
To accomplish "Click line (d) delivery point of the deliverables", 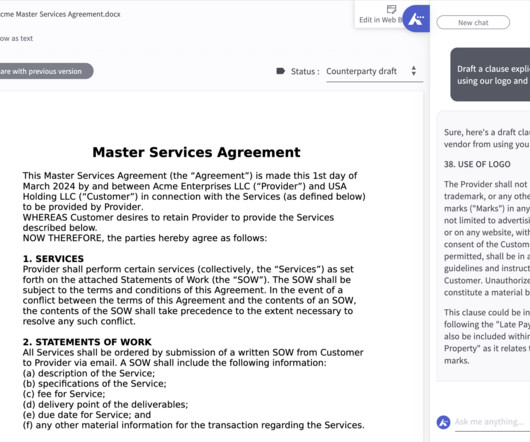I will [x=105, y=404].
